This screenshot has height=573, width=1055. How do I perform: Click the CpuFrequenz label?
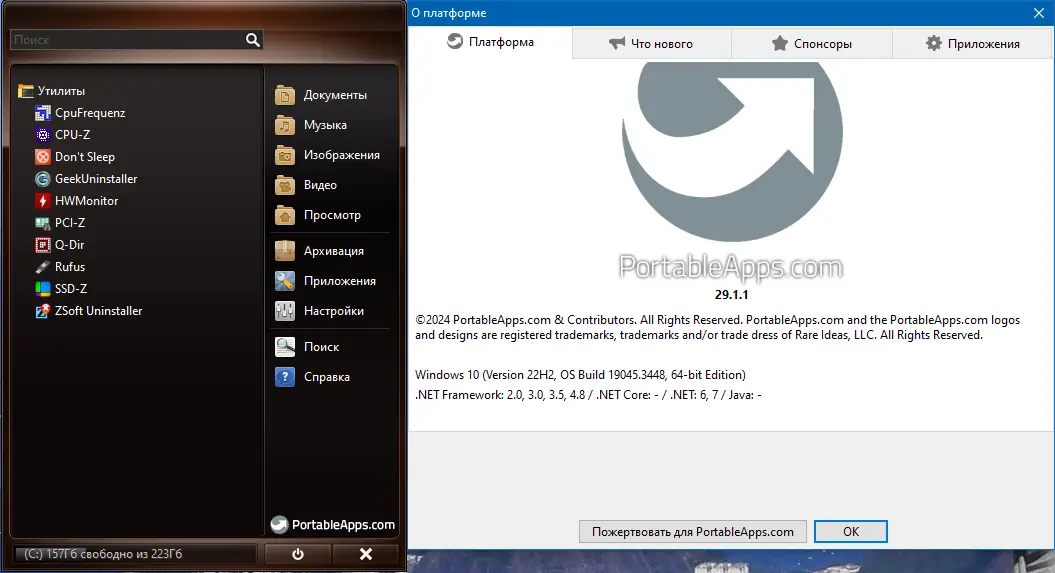click(90, 113)
